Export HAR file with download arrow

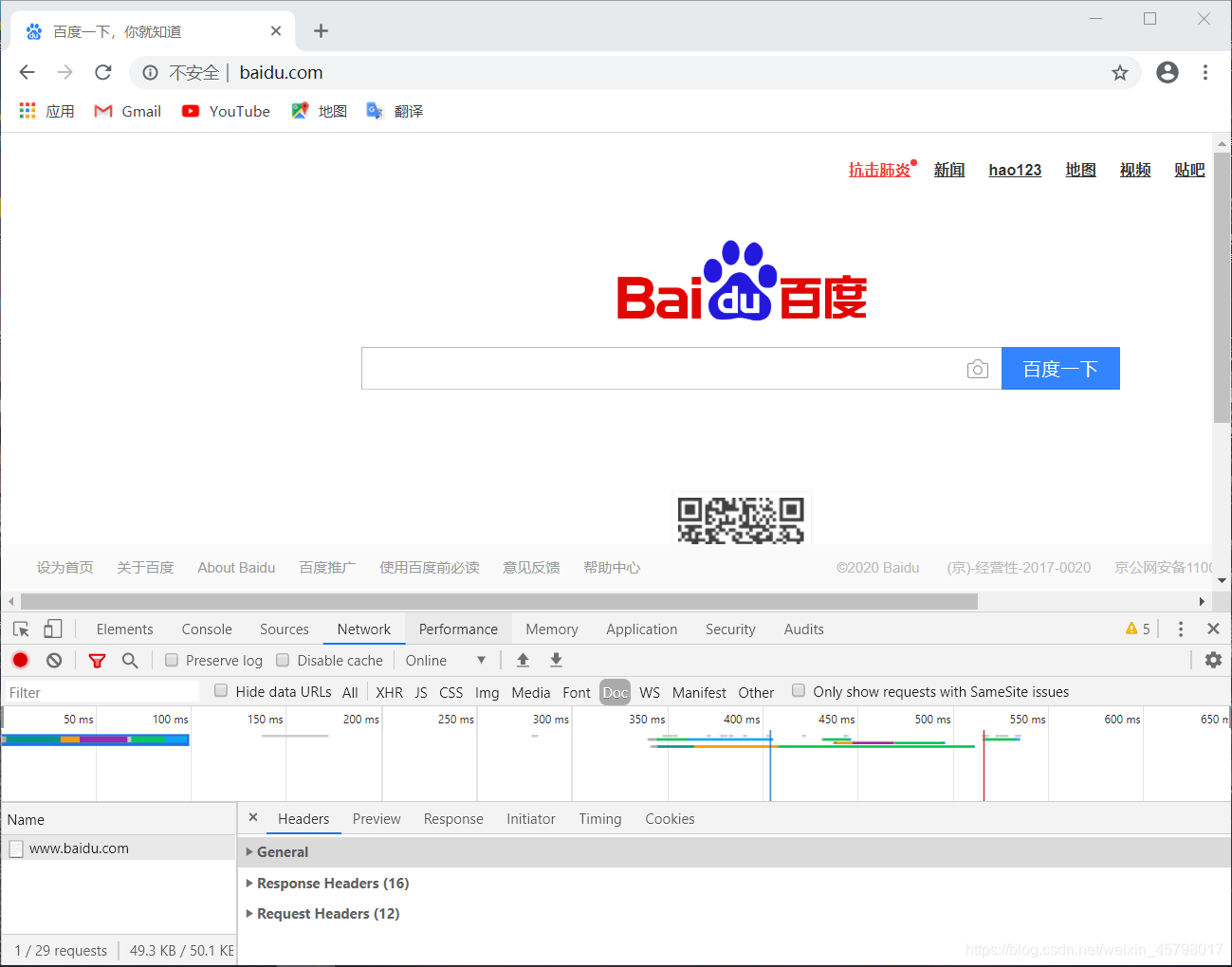(557, 660)
